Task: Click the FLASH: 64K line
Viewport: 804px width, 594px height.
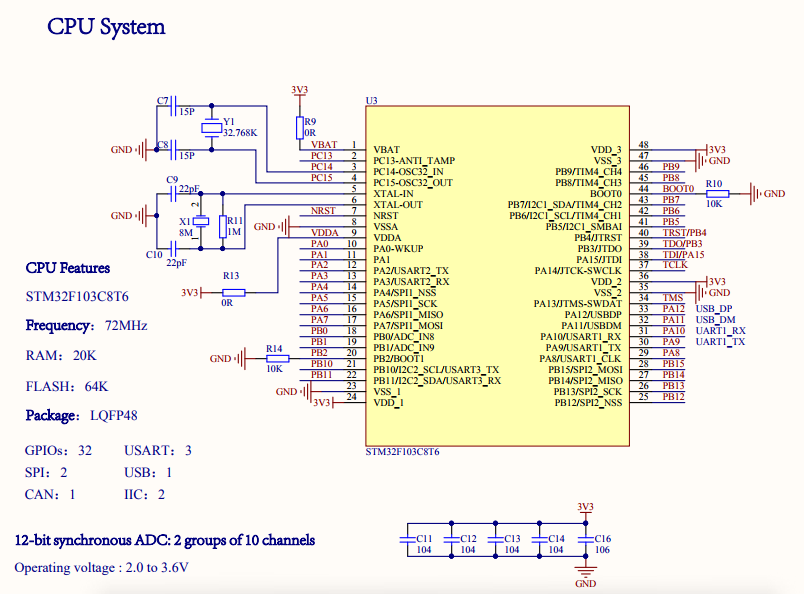Action: pyautogui.click(x=67, y=386)
